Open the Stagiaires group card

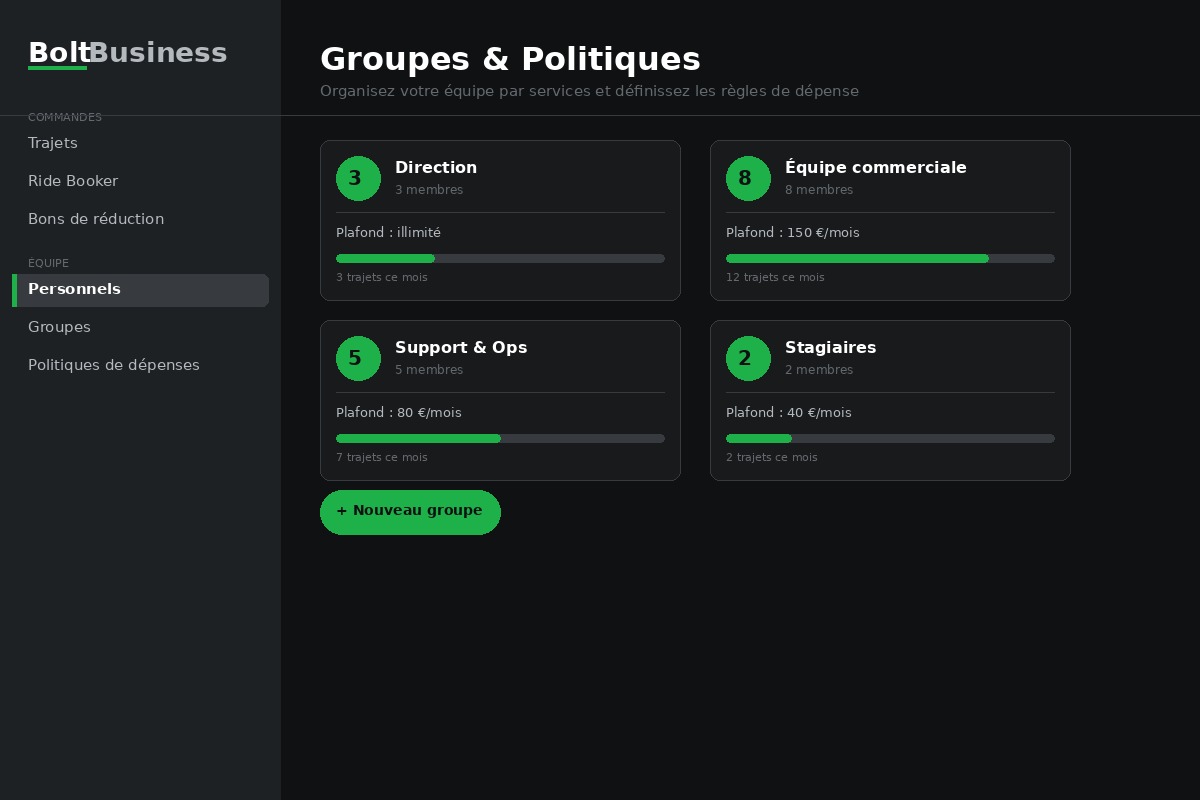coord(890,400)
